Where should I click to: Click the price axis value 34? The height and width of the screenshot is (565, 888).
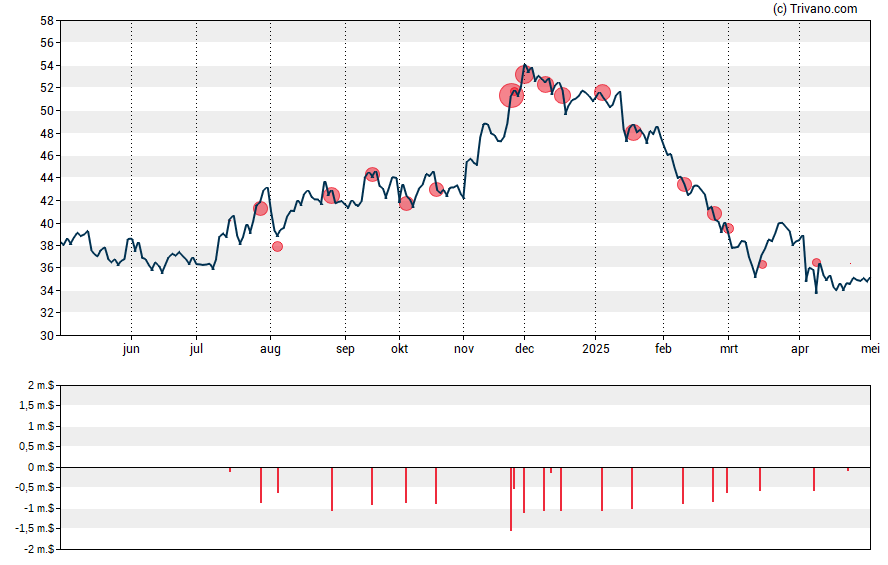tap(47, 291)
